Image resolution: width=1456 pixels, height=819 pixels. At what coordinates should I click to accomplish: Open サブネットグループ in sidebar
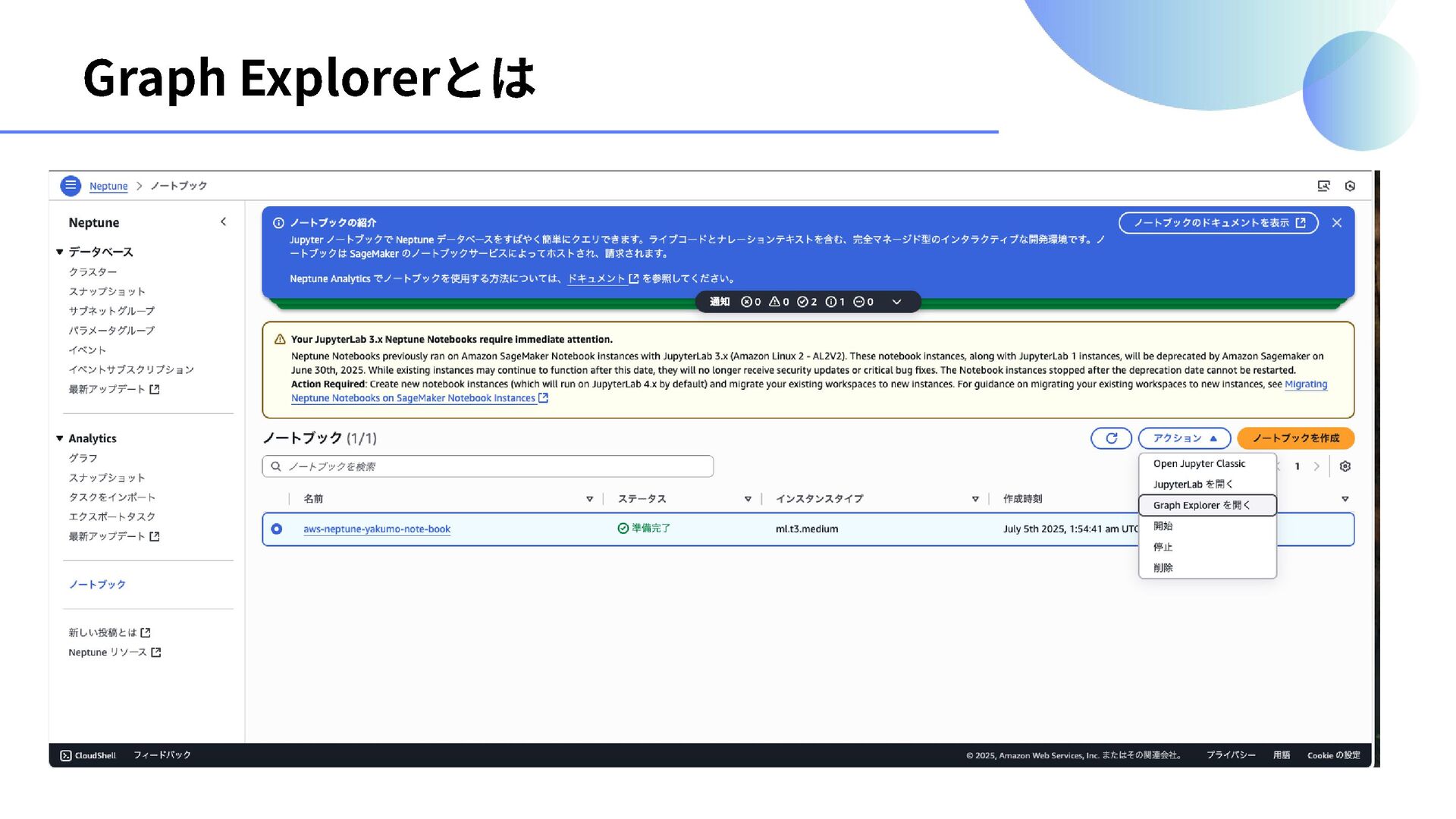coord(111,311)
